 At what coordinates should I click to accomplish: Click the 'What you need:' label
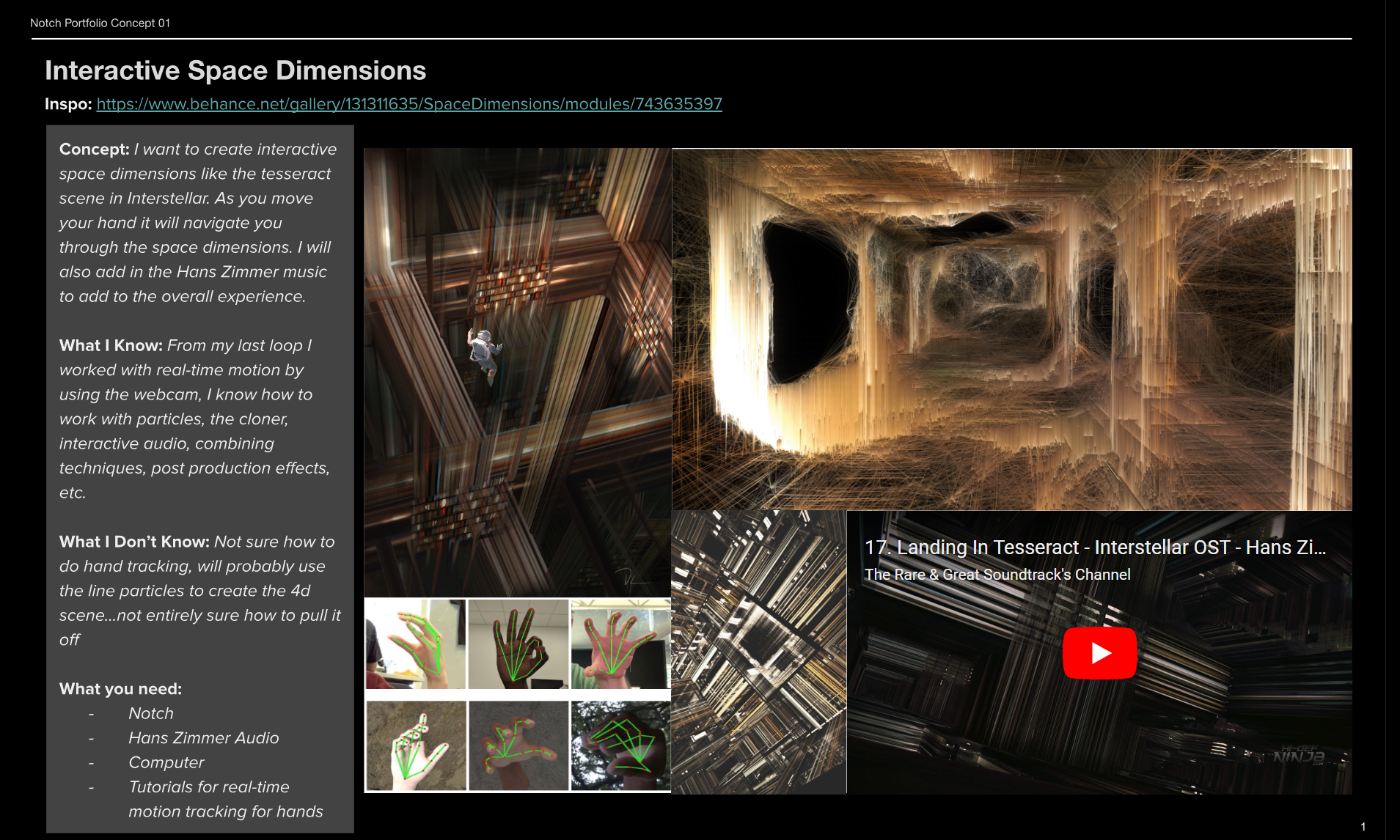[x=120, y=689]
